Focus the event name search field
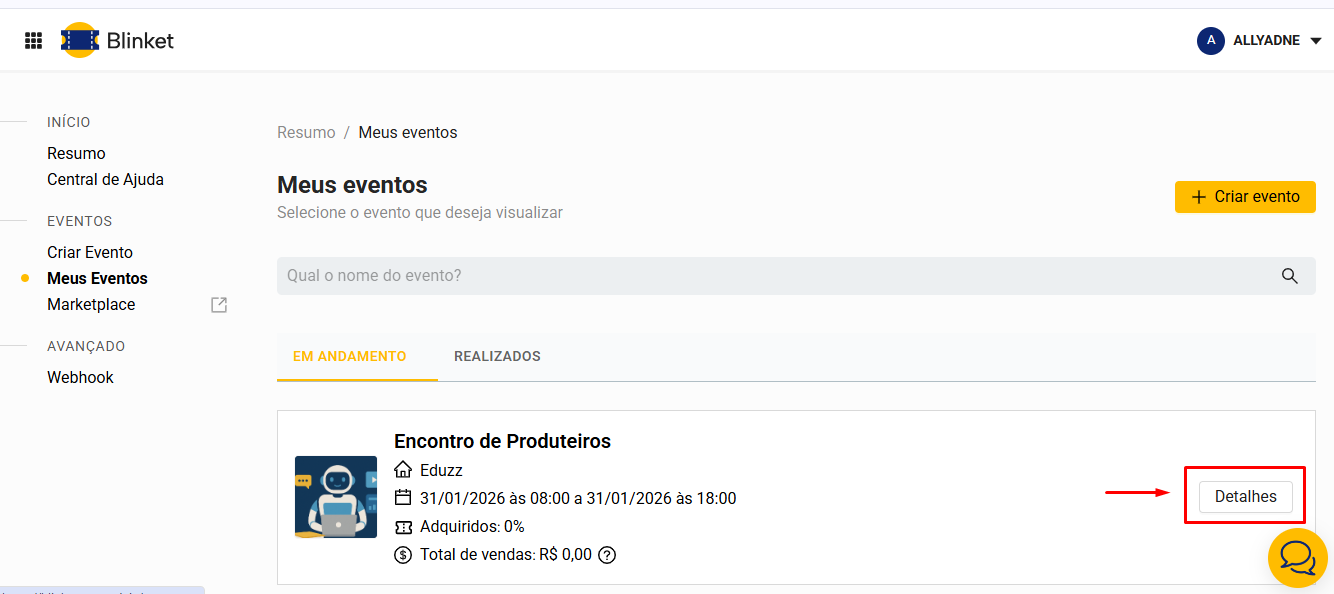 pyautogui.click(x=770, y=276)
